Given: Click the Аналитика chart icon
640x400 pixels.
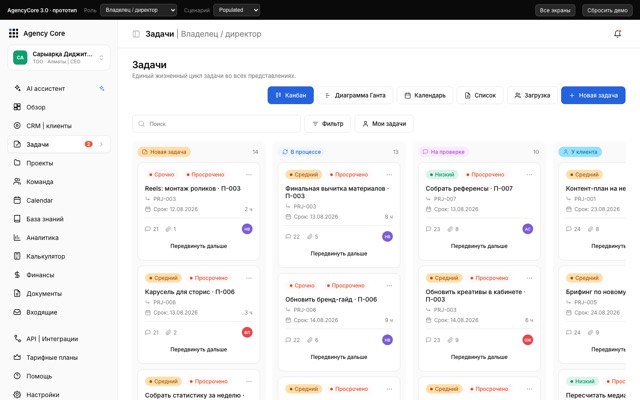Looking at the screenshot, I should point(17,238).
